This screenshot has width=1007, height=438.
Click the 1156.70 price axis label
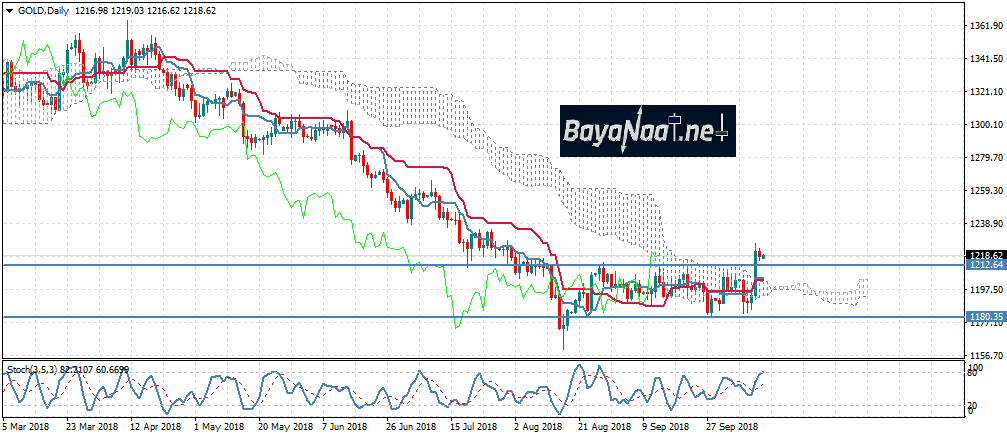point(985,355)
